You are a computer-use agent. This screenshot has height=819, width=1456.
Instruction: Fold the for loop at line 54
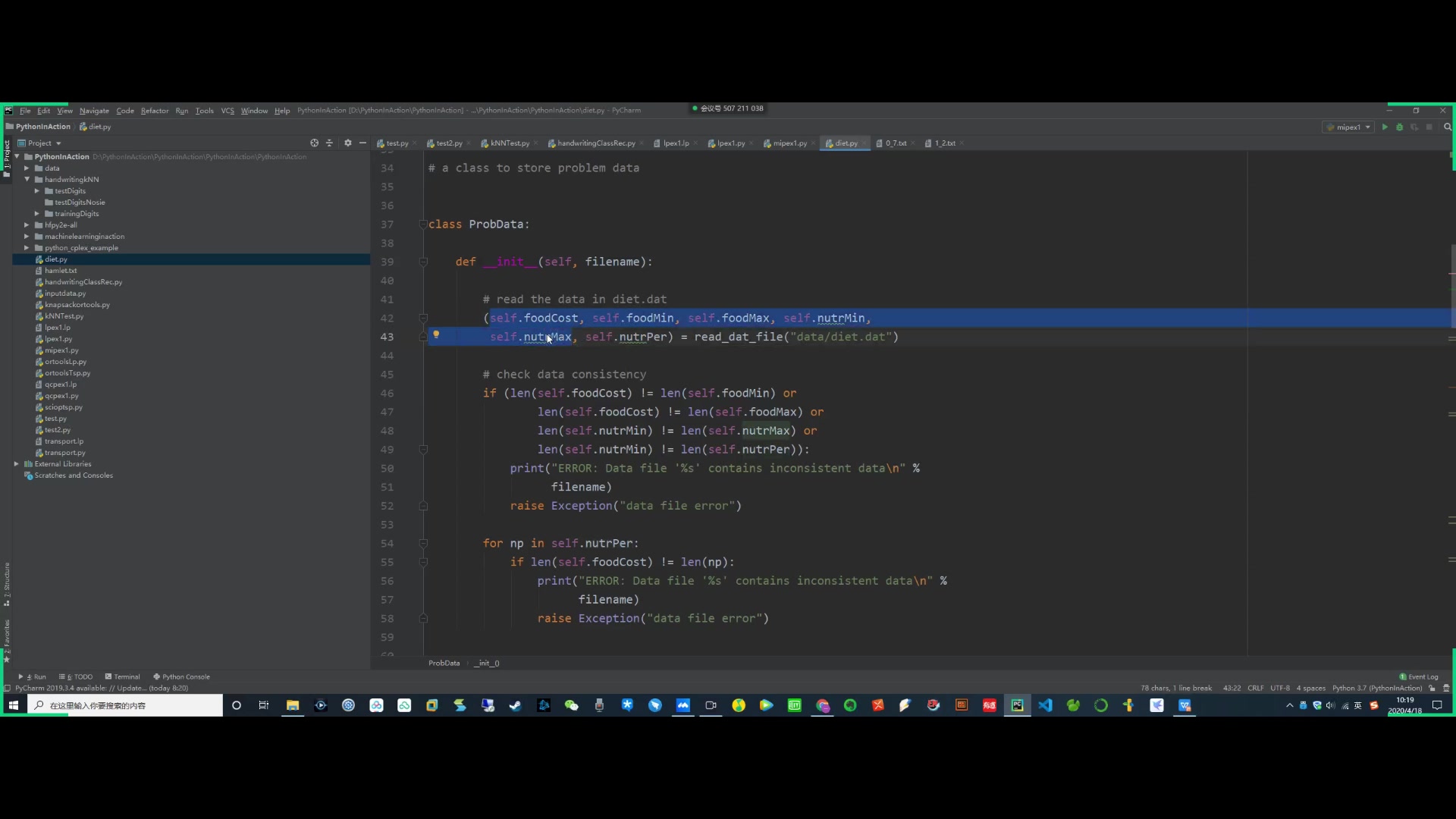point(423,543)
